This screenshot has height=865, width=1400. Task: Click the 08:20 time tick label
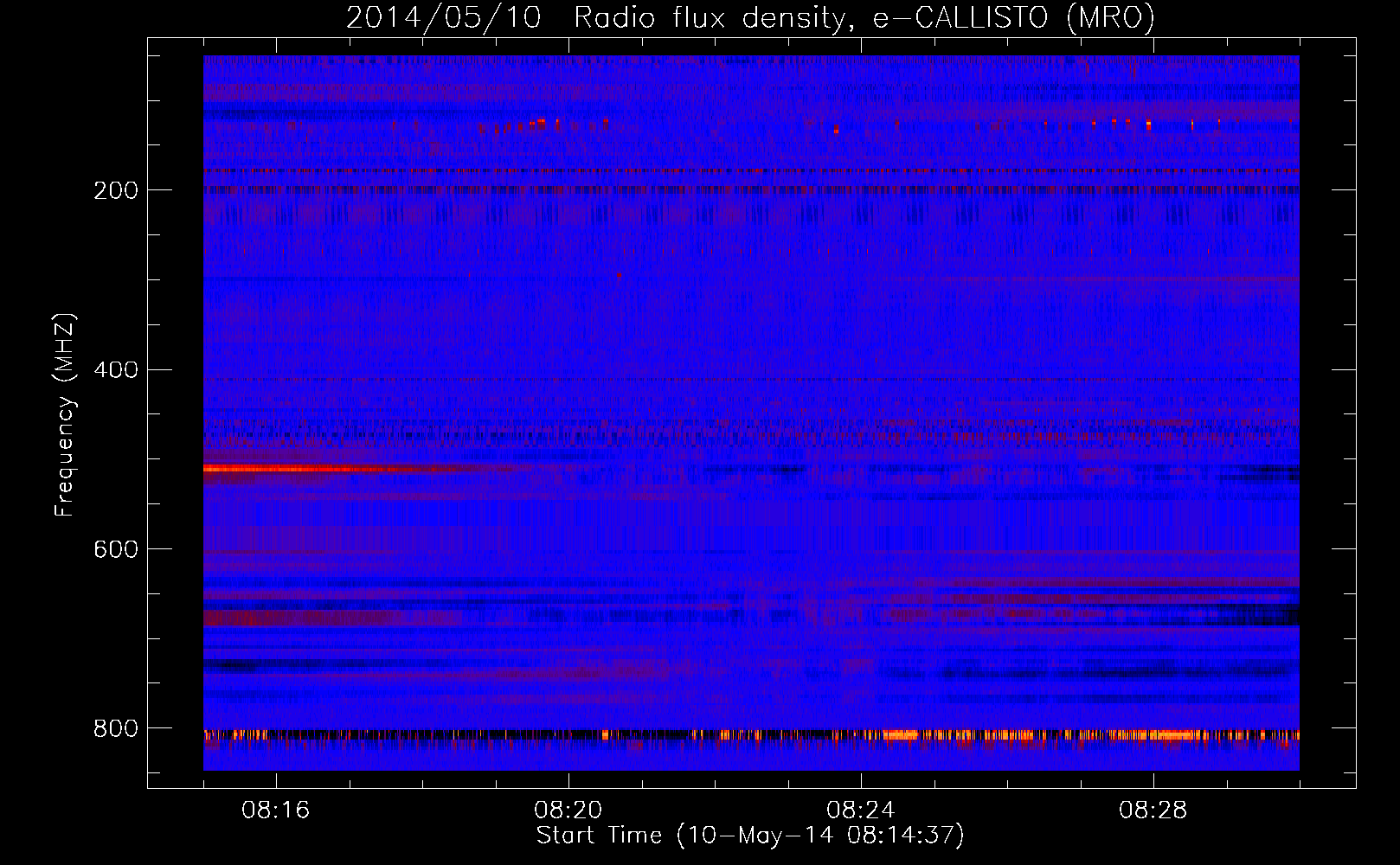568,811
